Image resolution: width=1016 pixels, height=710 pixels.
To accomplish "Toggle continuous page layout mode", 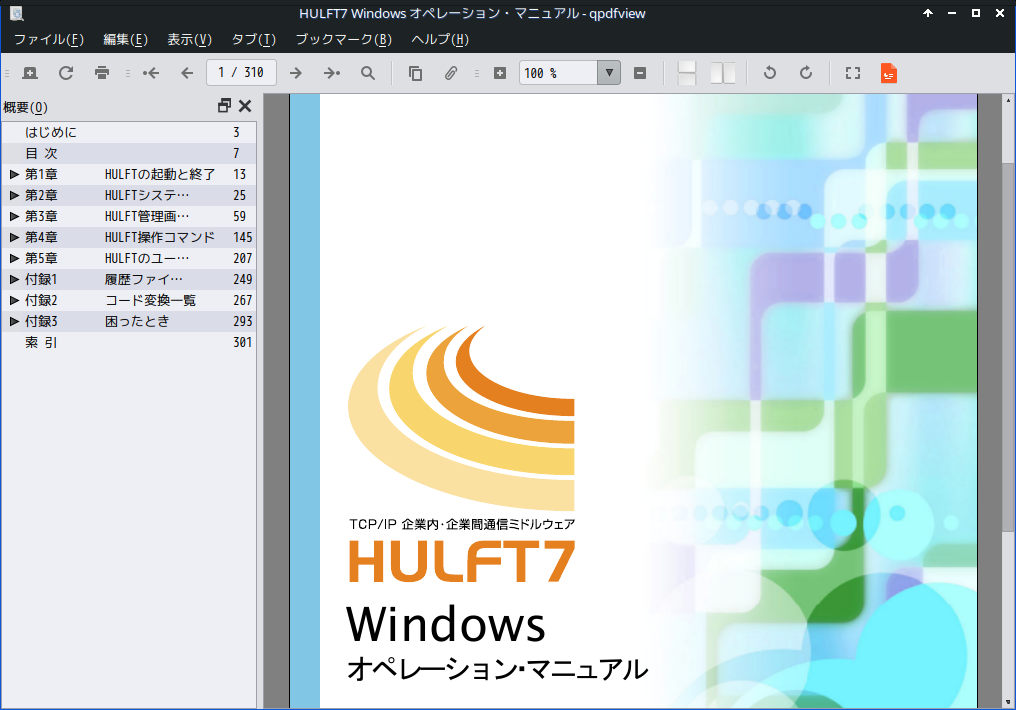I will tap(687, 73).
